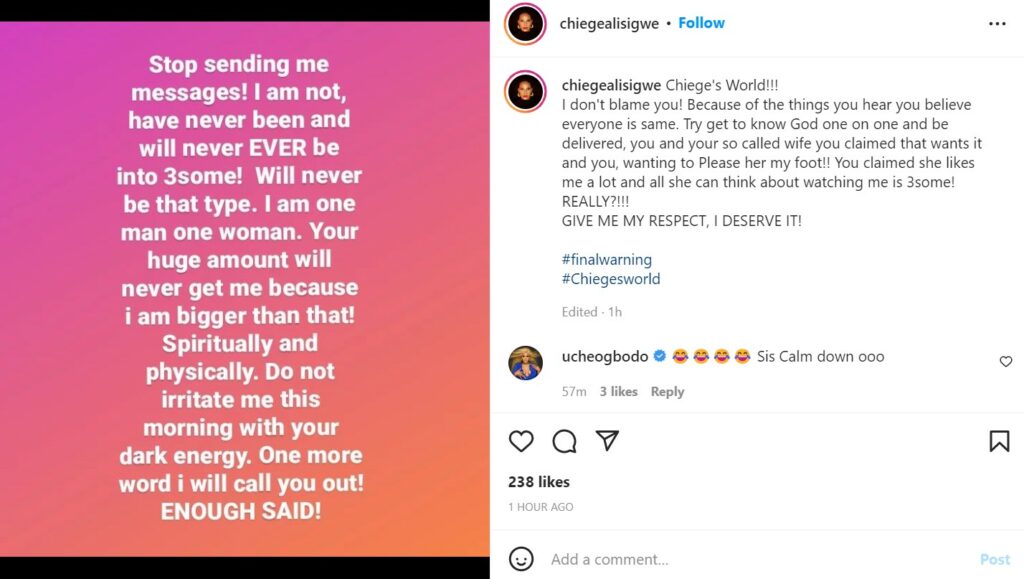Click Reply under uchenogbodo's comment
This screenshot has height=579, width=1024.
[667, 392]
